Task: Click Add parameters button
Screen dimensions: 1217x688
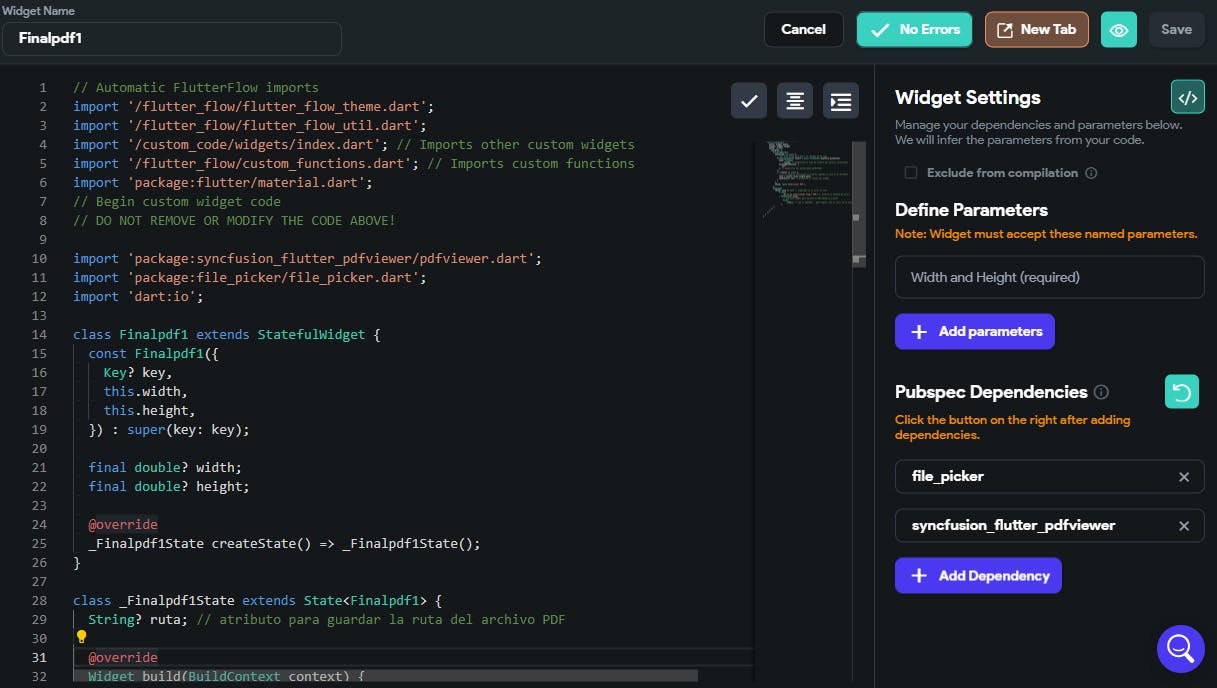Action: coord(974,332)
